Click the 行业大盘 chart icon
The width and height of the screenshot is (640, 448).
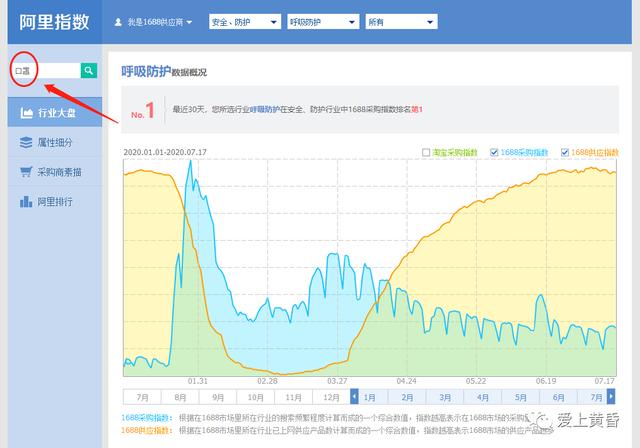coord(27,113)
